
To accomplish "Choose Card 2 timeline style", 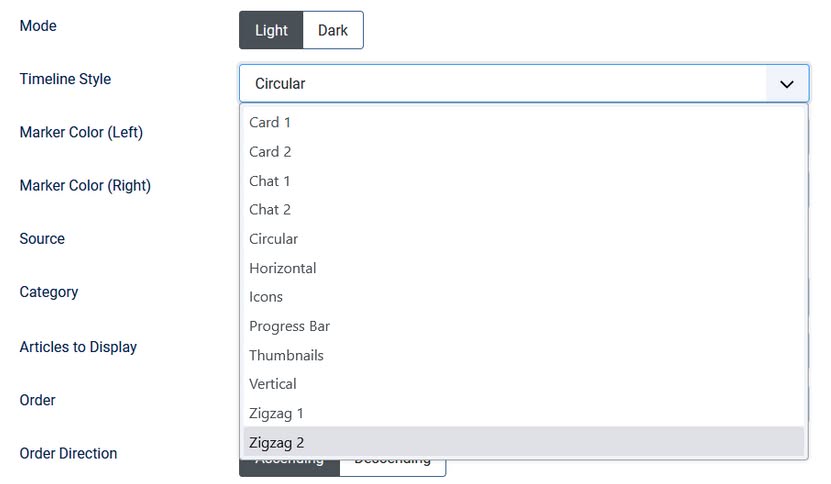I will tap(270, 152).
